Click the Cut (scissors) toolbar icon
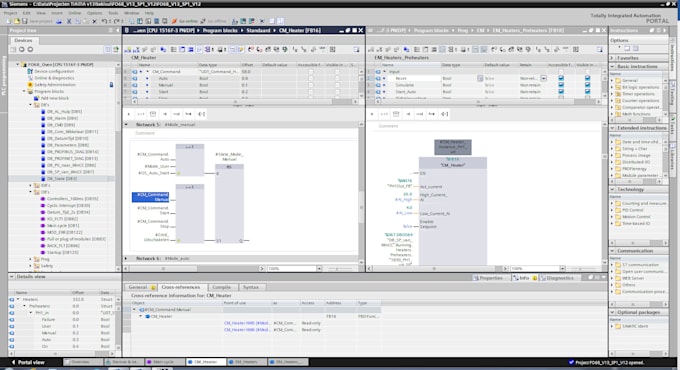Image resolution: width=680 pixels, height=370 pixels. point(69,21)
